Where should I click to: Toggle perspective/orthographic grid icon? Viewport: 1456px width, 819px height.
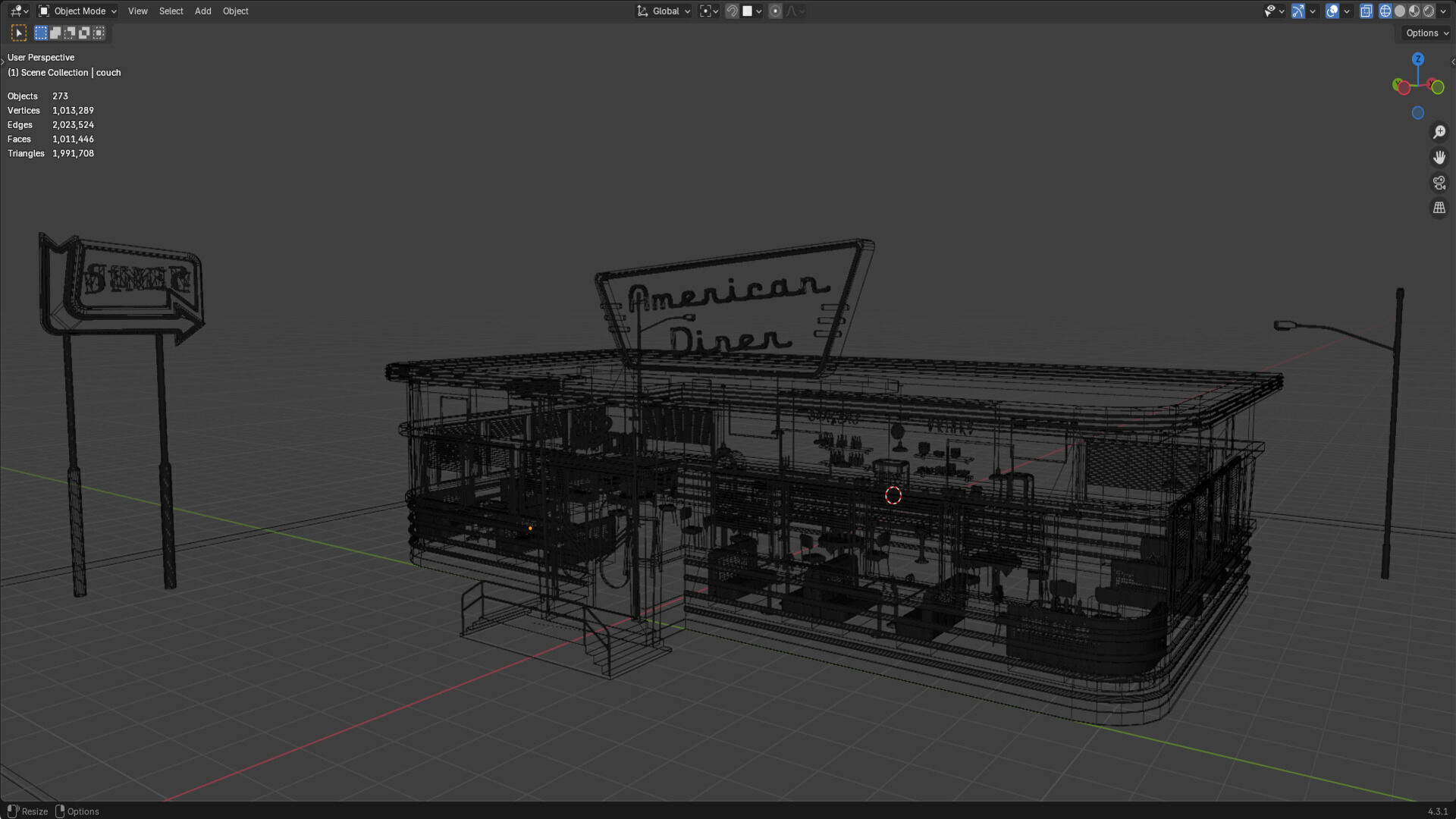[x=1439, y=208]
